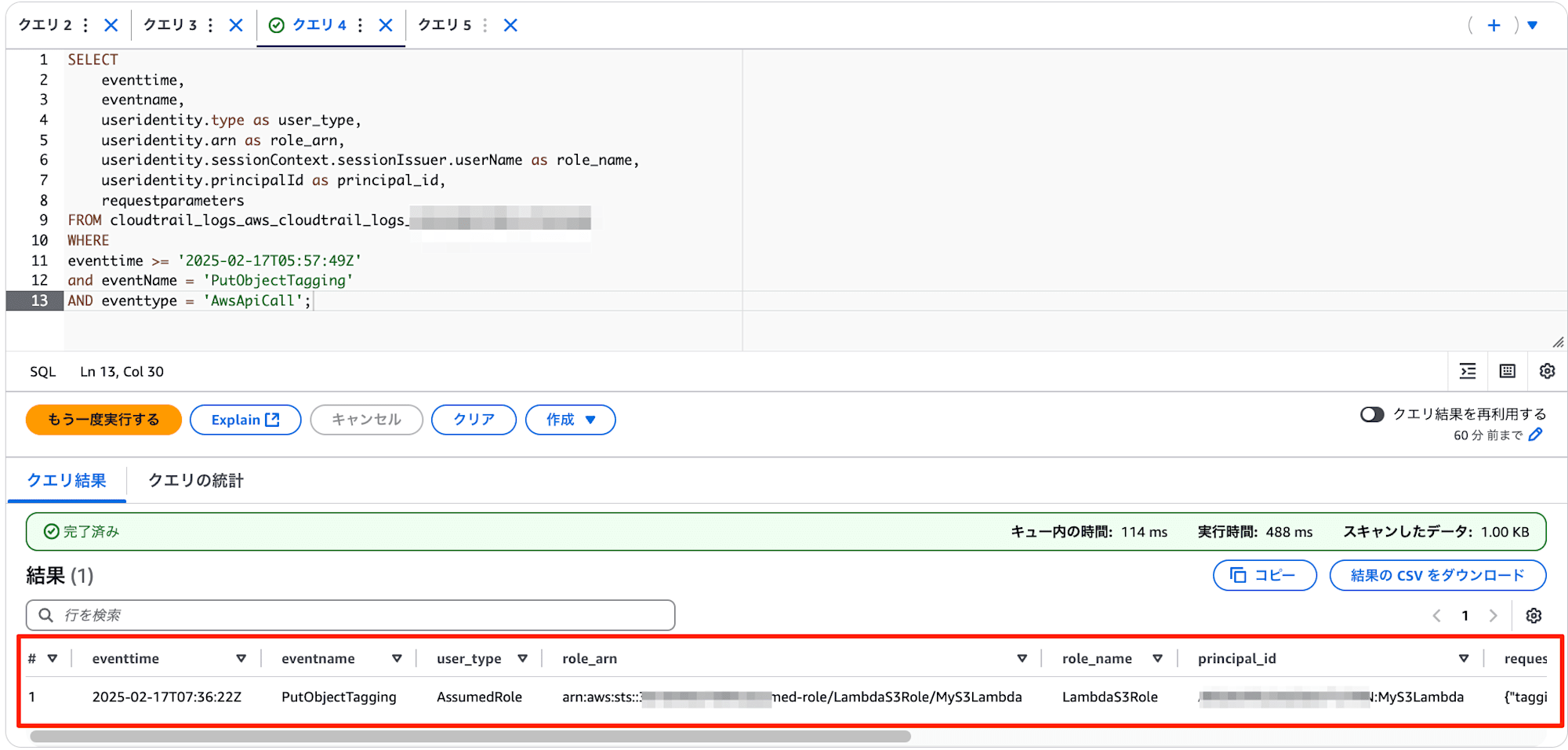Expand the query tabs list dropdown arrow

(1533, 25)
